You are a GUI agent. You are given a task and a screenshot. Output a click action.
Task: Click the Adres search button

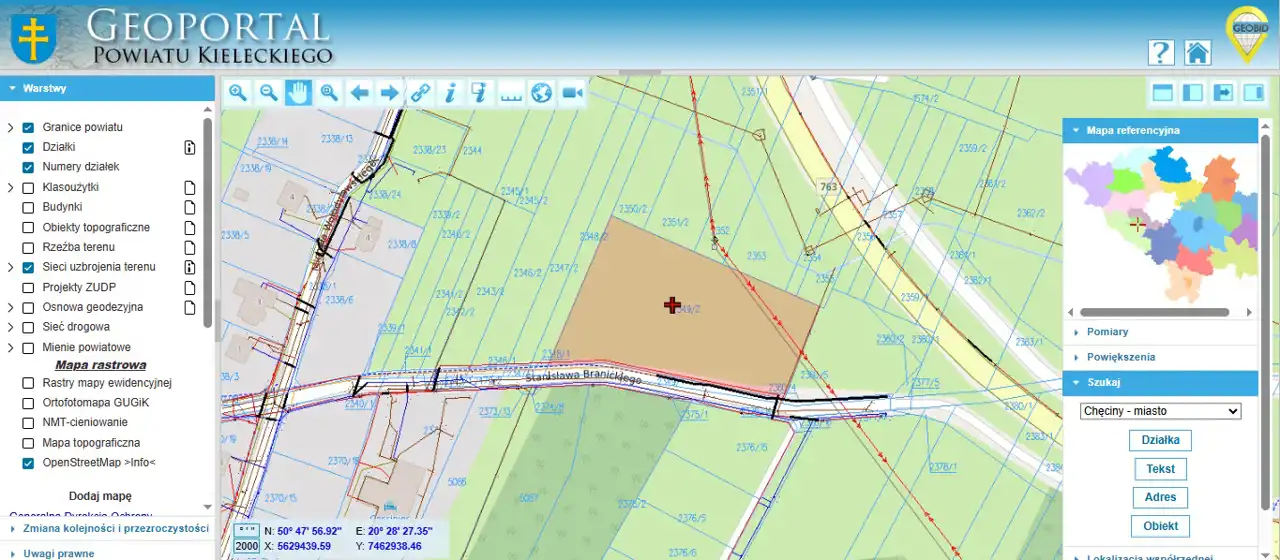point(1160,497)
